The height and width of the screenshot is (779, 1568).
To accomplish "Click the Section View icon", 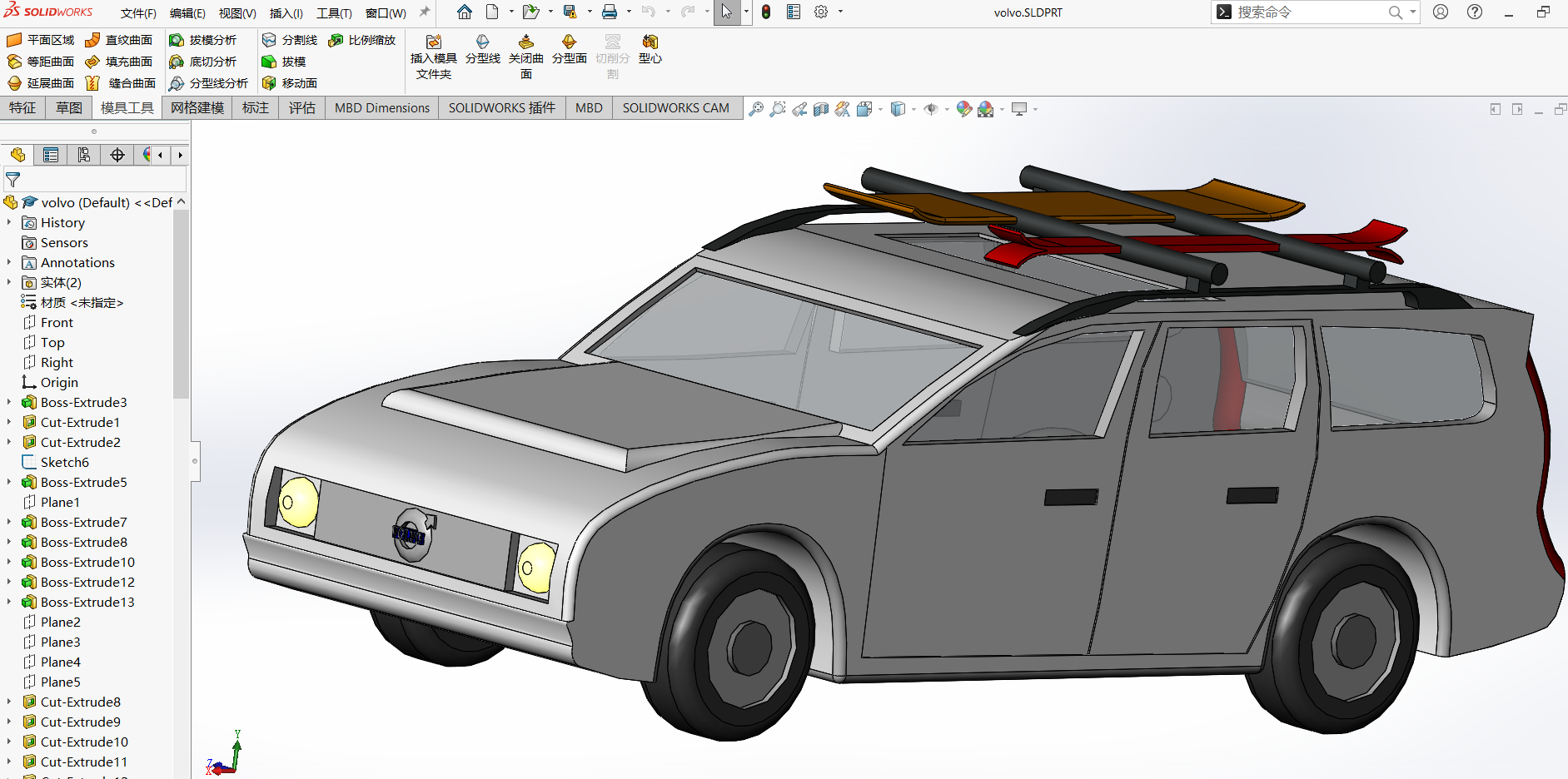I will 821,109.
